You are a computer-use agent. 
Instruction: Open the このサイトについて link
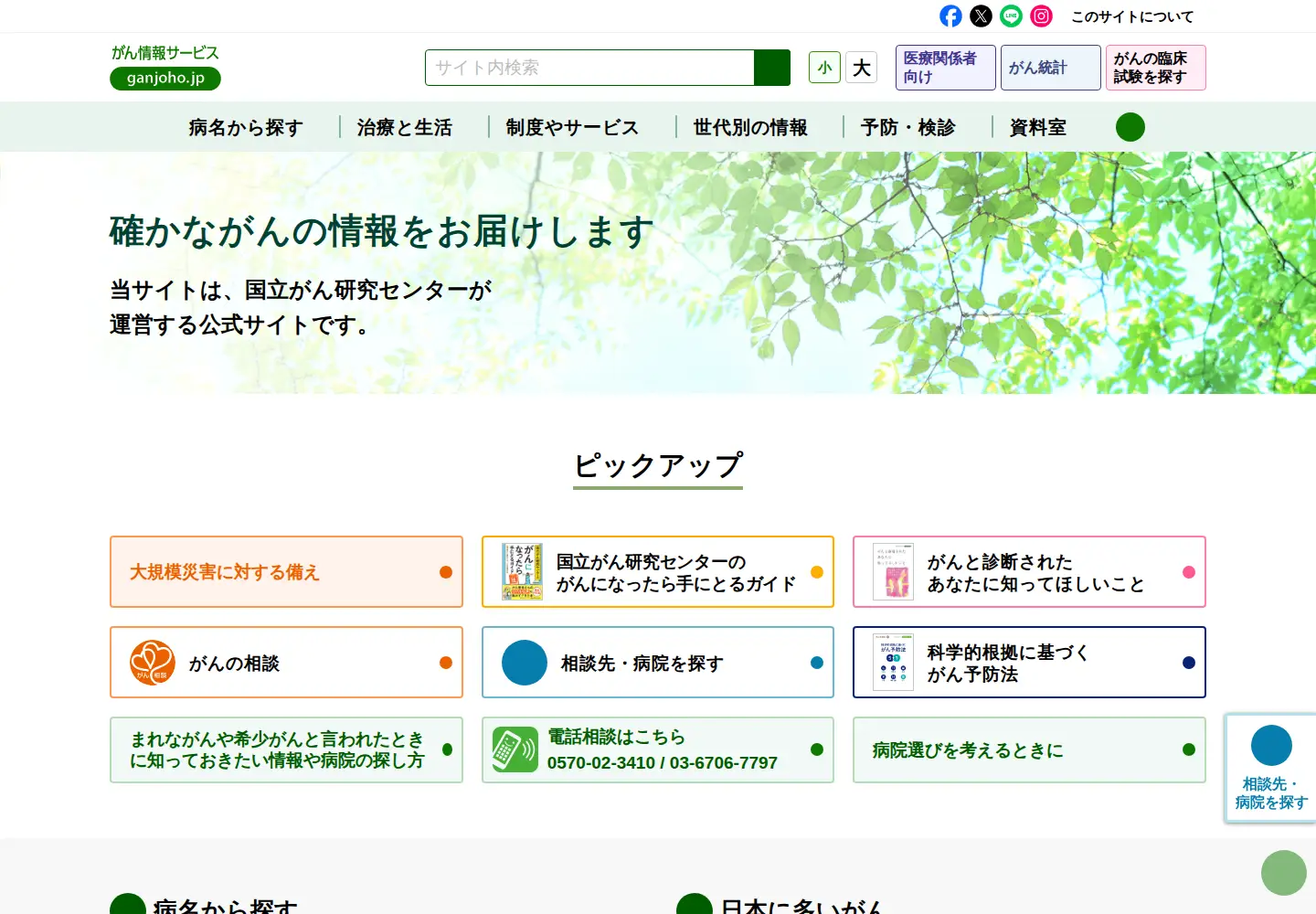pyautogui.click(x=1132, y=16)
